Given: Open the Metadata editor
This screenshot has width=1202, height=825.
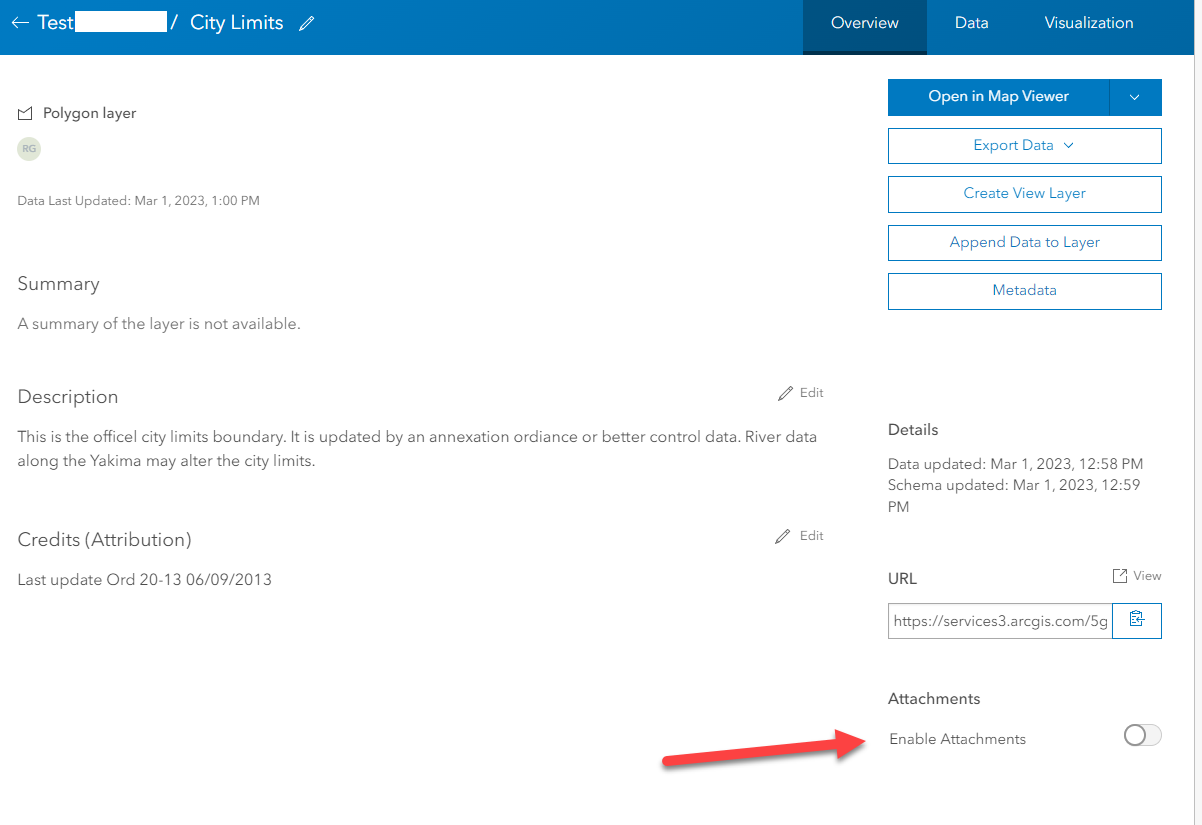Looking at the screenshot, I should (1024, 290).
